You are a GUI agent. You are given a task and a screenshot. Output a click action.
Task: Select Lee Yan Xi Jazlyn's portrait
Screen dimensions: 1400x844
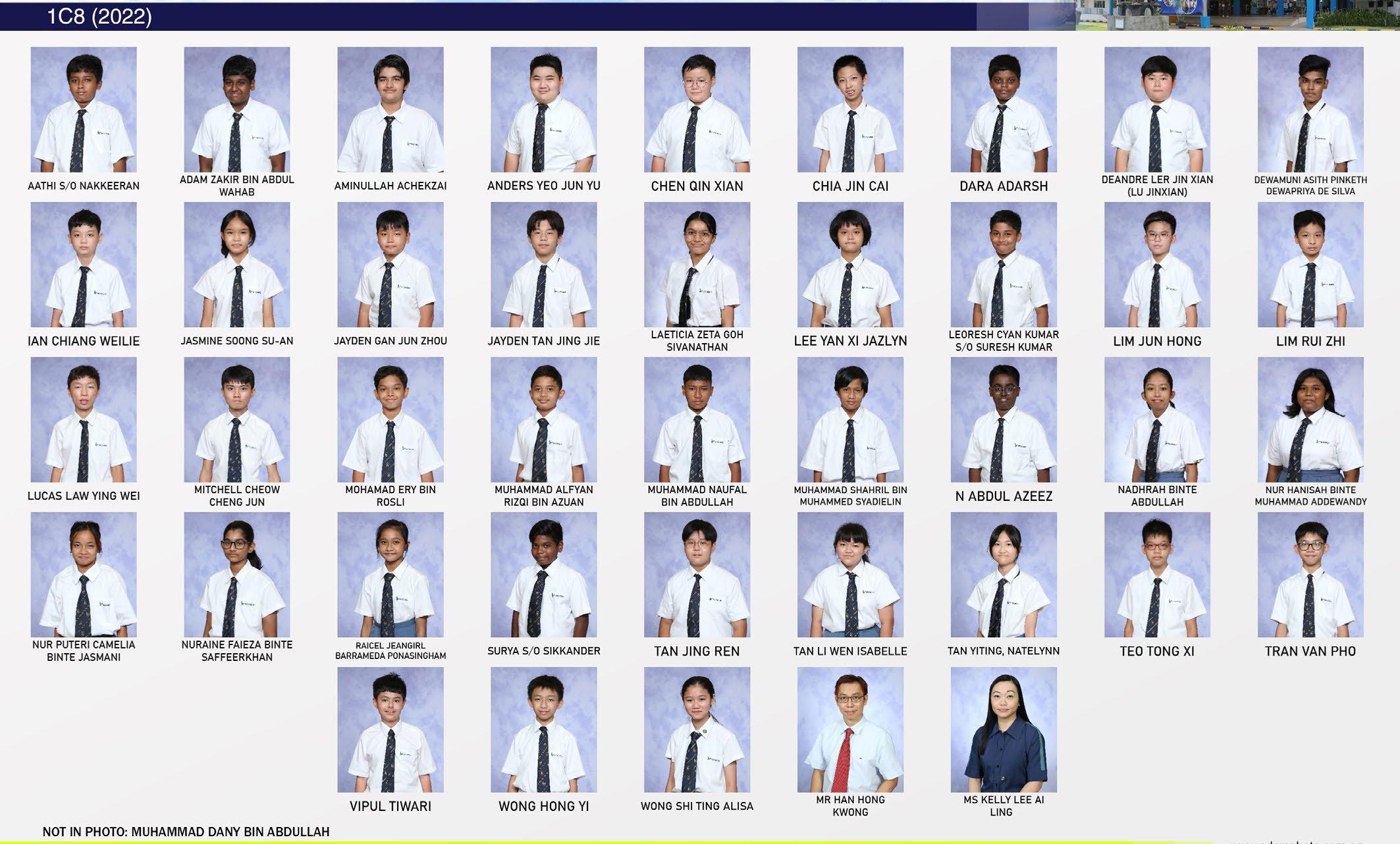point(850,265)
